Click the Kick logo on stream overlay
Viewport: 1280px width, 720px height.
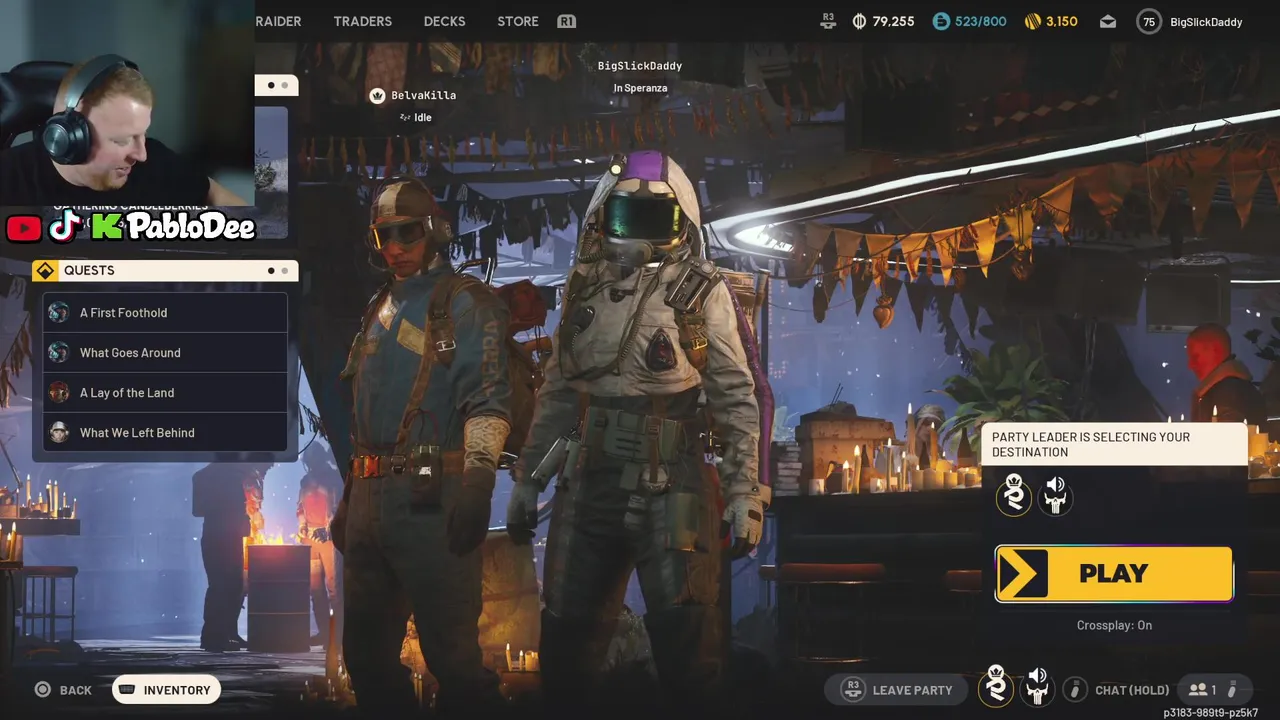tap(106, 227)
